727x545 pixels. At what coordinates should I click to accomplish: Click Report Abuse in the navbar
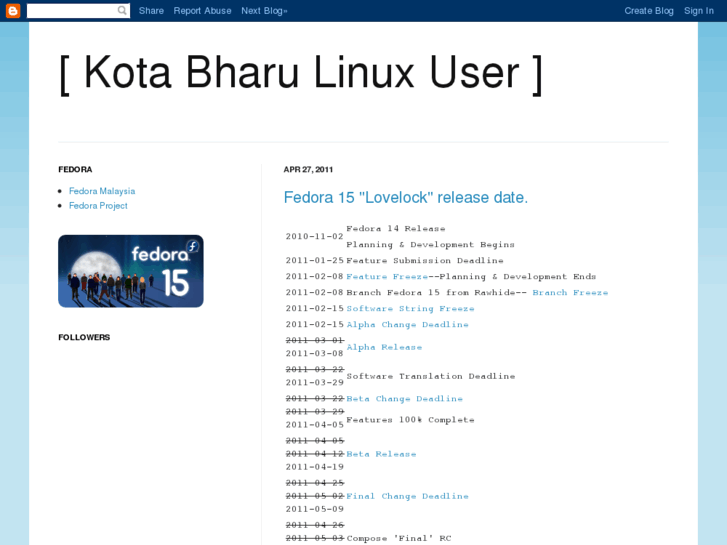point(202,11)
